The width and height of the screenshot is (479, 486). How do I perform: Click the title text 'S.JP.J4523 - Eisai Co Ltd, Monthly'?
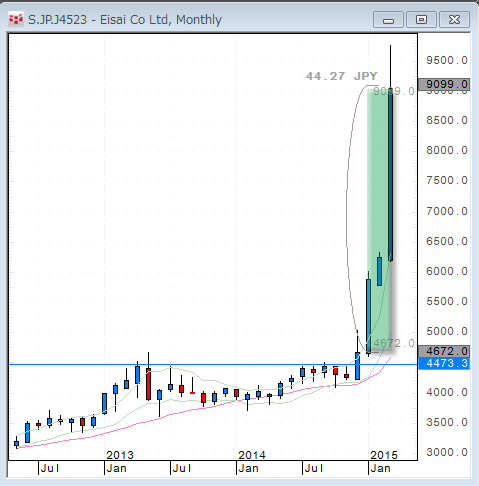coord(125,20)
